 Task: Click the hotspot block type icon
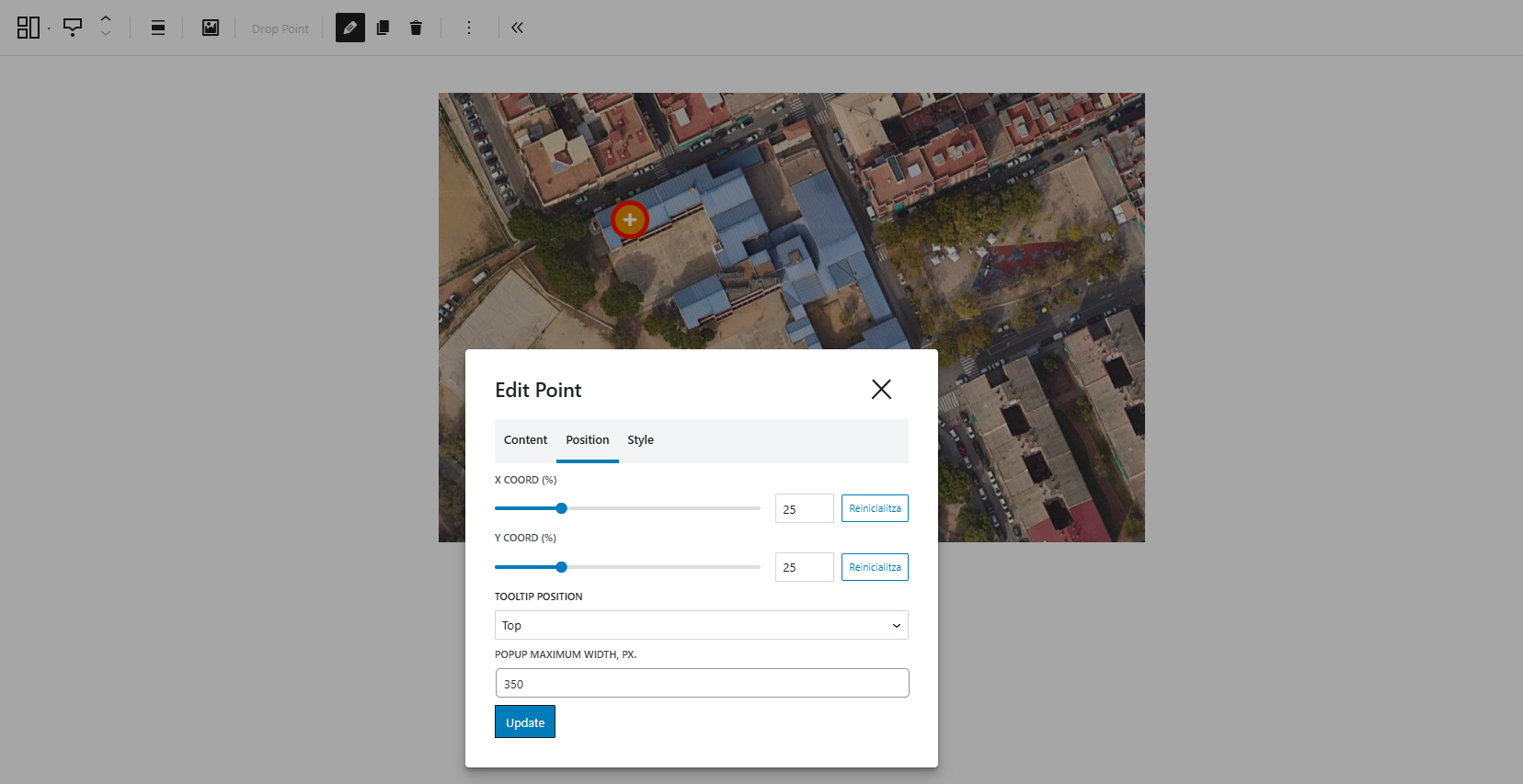(x=73, y=28)
